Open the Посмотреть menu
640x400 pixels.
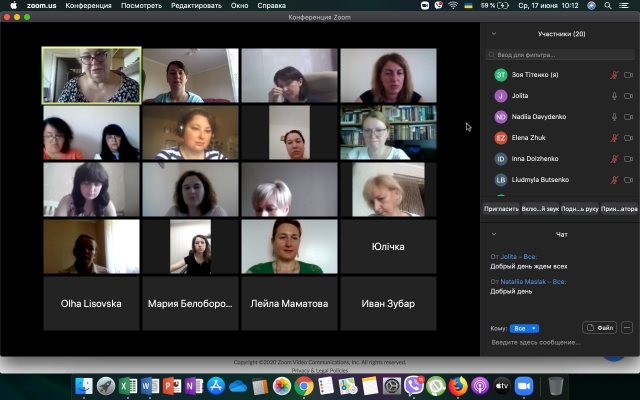(141, 6)
